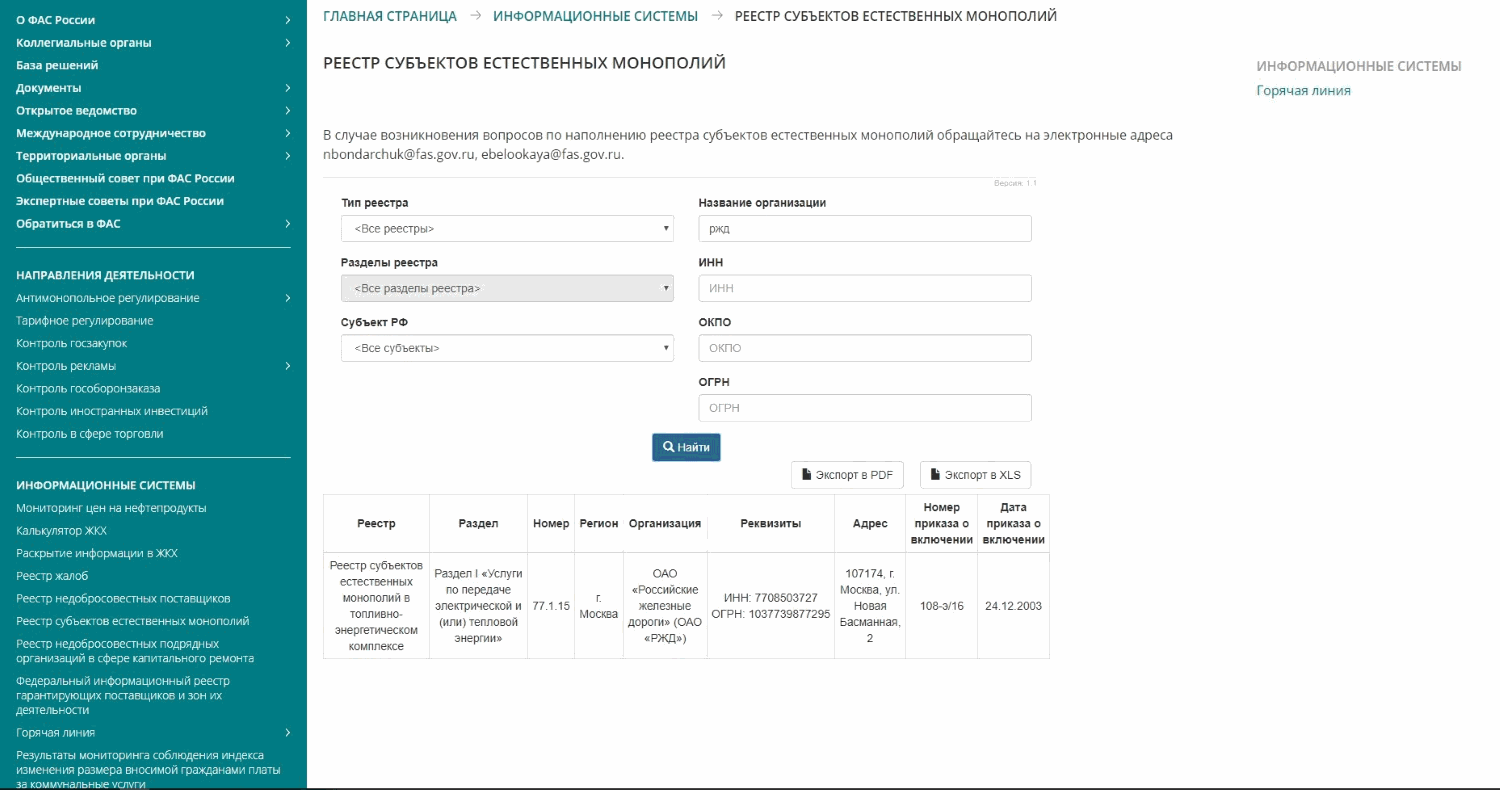Open the Разделы реестра dropdown

pos(507,289)
